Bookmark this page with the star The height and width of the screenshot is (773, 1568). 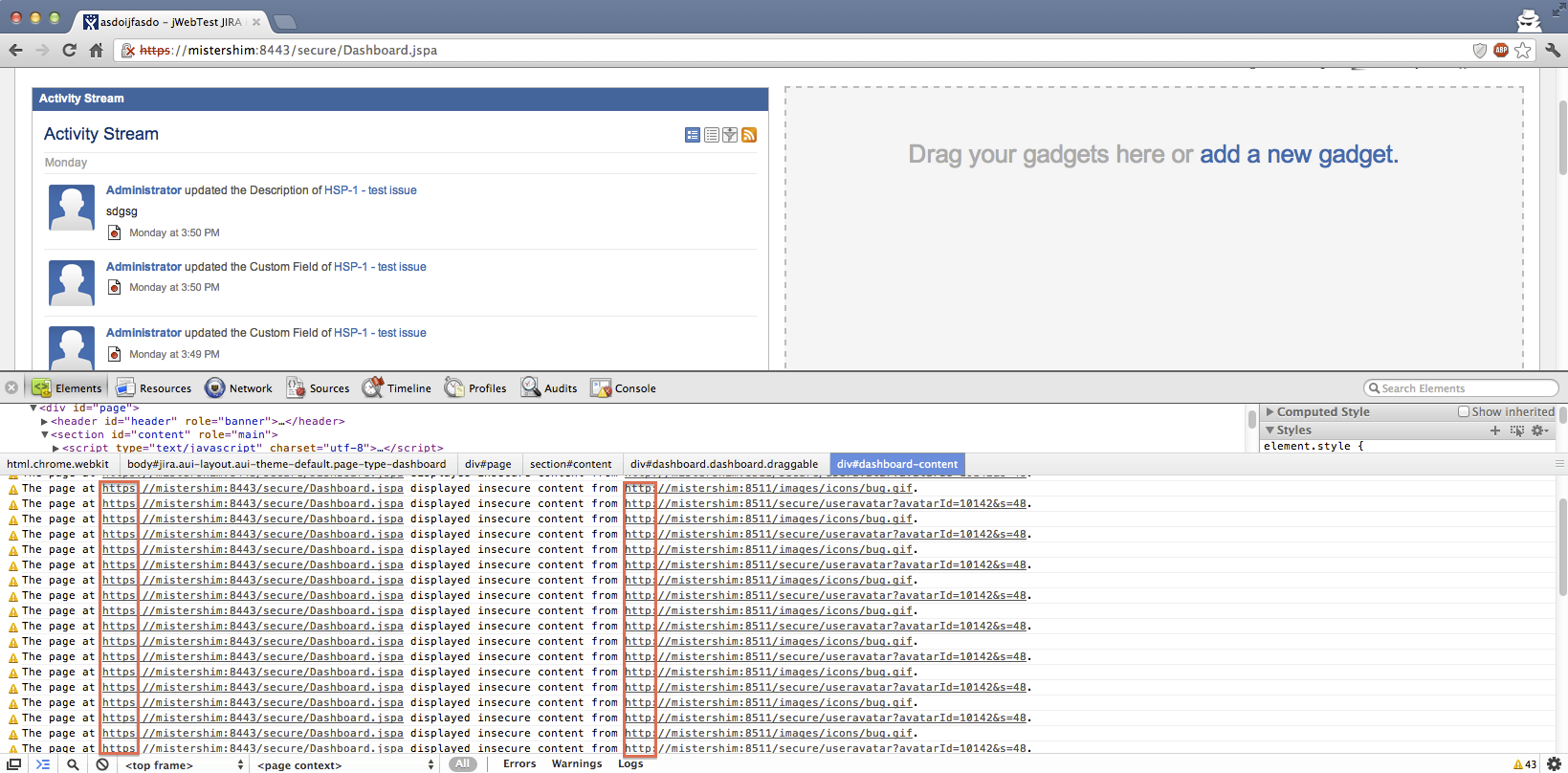1523,50
